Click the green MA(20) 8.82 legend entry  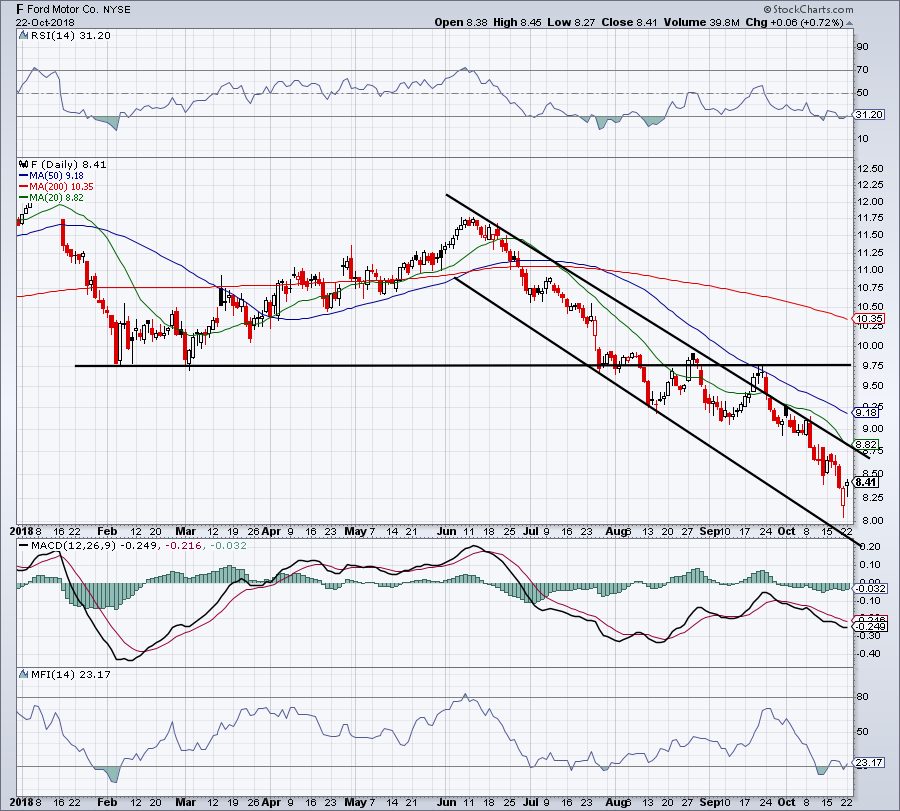coord(51,197)
